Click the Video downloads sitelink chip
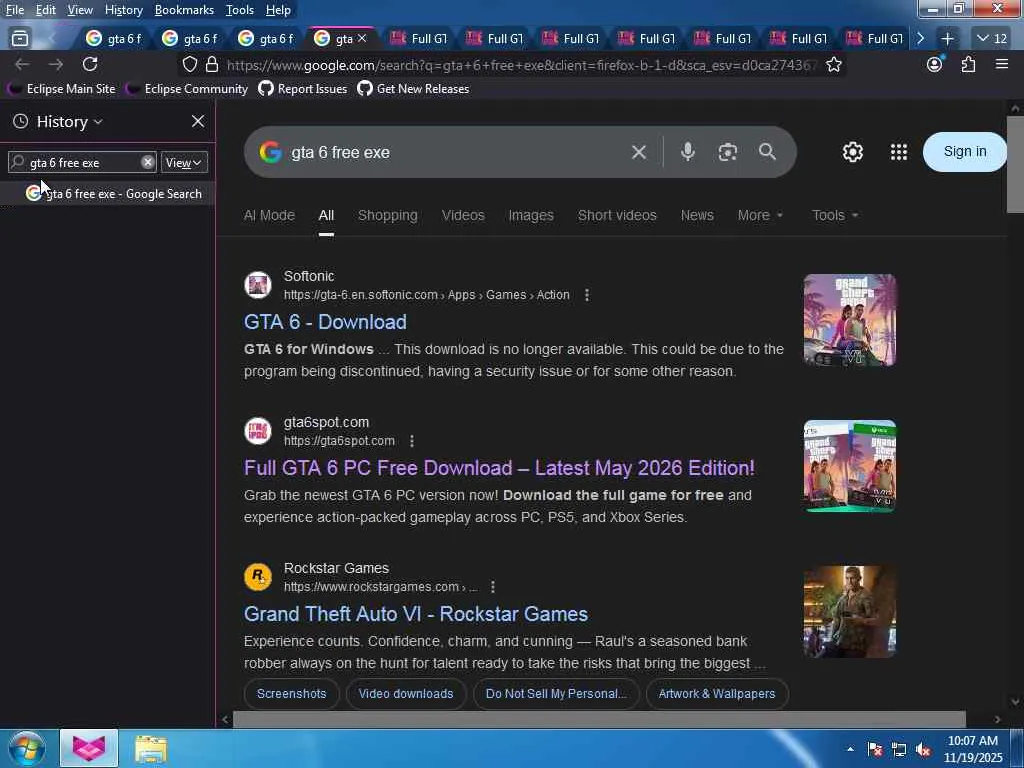The height and width of the screenshot is (768, 1024). tap(406, 694)
